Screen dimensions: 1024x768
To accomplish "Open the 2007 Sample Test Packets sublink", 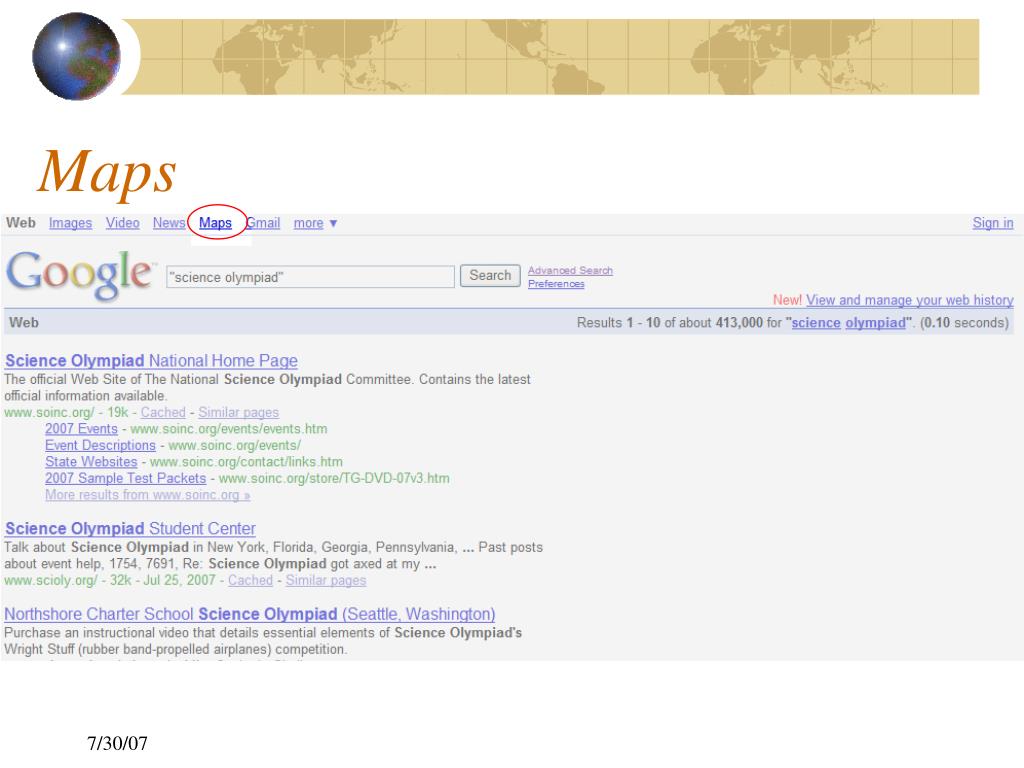I will tap(125, 478).
